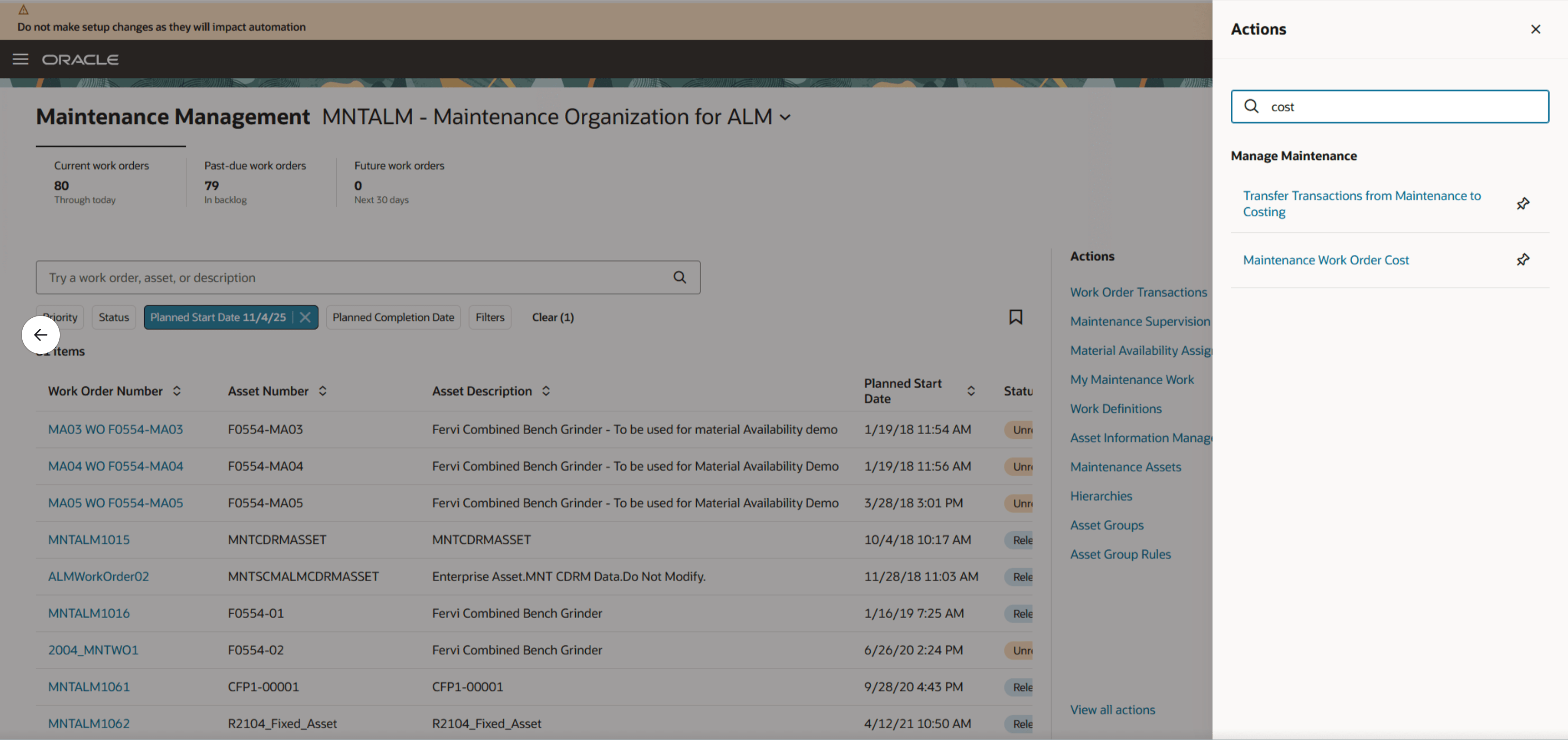Open Transfer Transactions from Maintenance to Costing
The image size is (1568, 740).
[x=1362, y=204]
